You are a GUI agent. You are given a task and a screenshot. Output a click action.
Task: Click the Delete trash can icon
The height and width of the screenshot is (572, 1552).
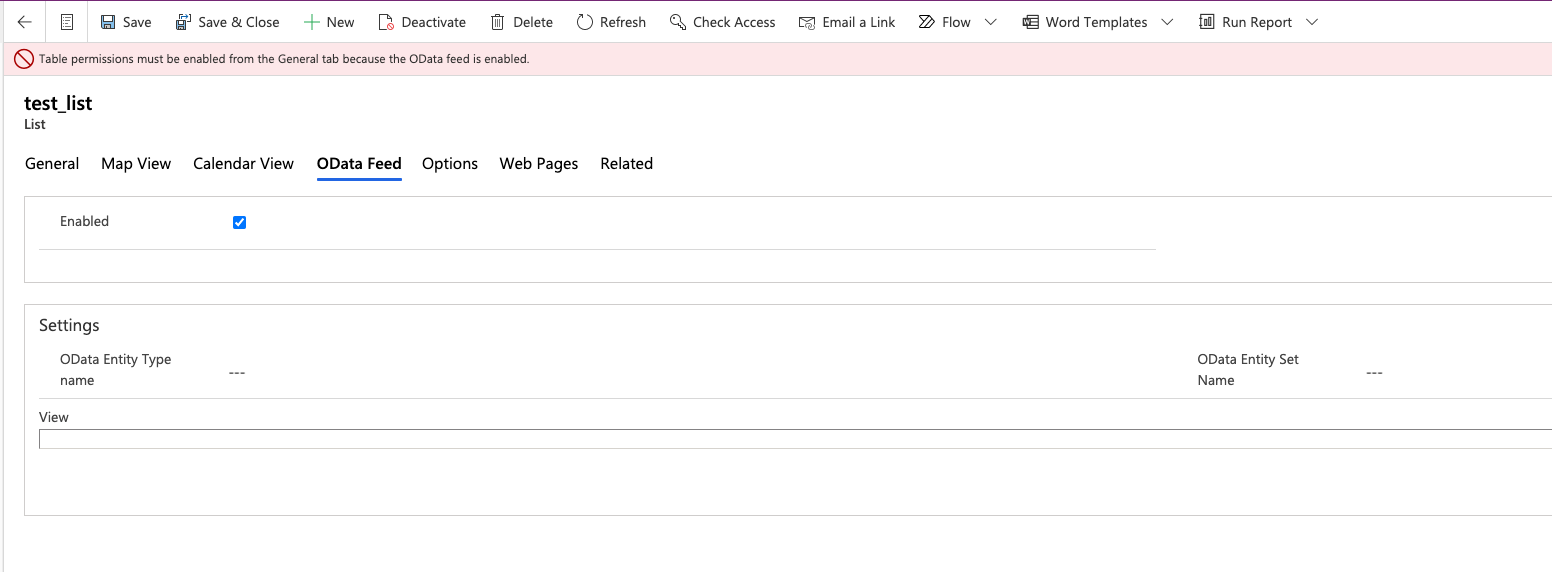point(497,22)
